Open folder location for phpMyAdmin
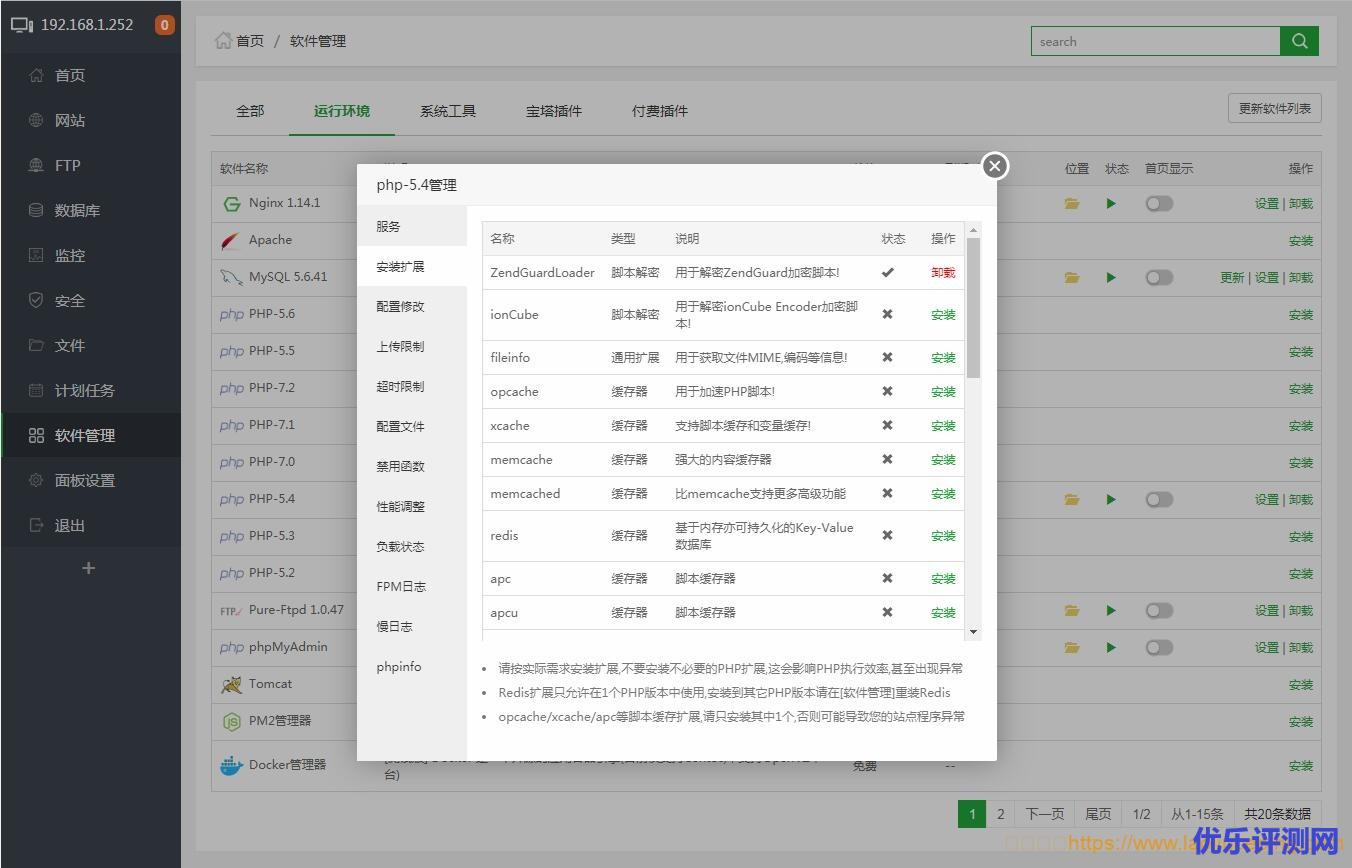The width and height of the screenshot is (1352, 868). point(1072,647)
